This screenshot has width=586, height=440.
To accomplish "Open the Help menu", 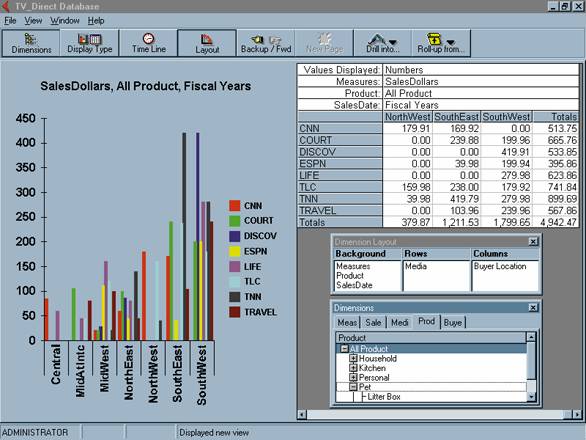I will [x=96, y=21].
